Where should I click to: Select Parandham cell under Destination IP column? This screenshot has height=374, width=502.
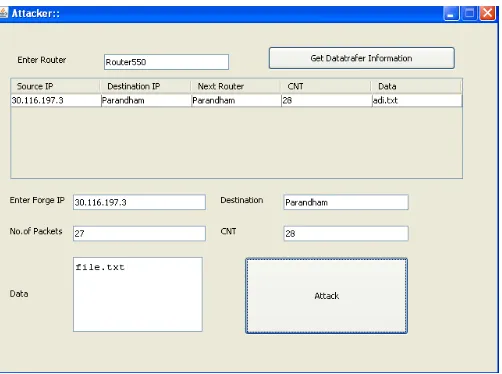tap(146, 100)
